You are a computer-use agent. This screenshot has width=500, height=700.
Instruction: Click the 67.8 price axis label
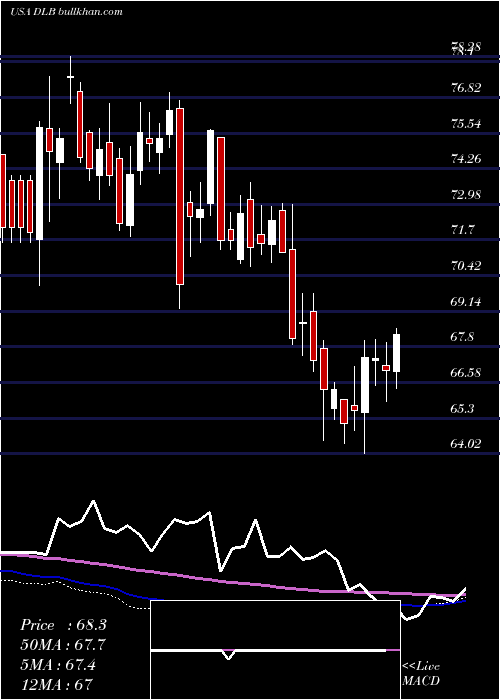pos(462,337)
